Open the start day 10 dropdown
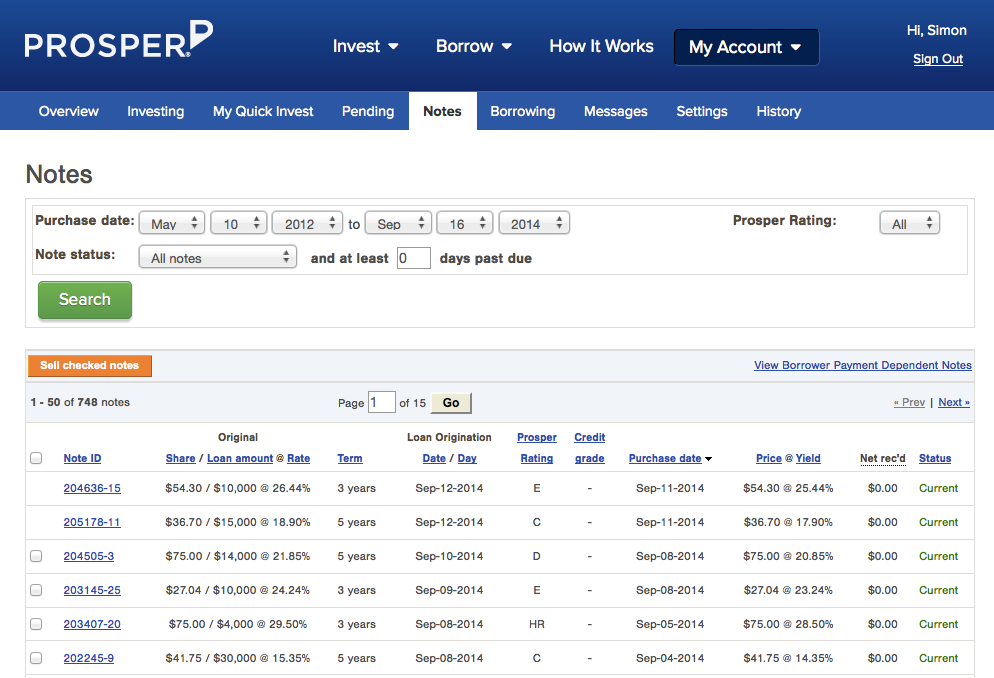This screenshot has height=678, width=994. coord(239,224)
